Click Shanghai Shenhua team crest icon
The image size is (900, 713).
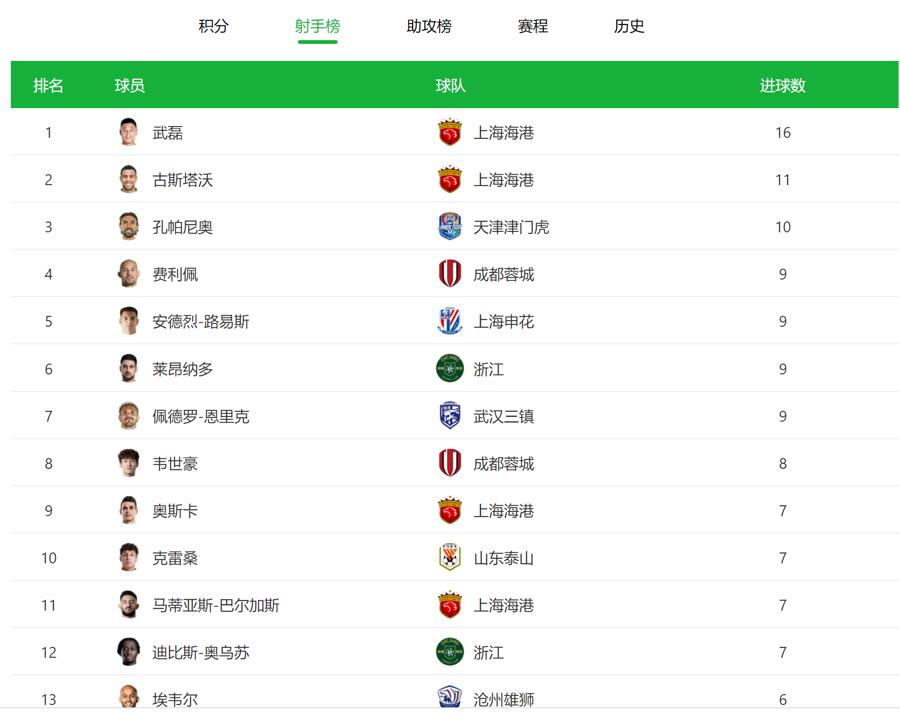(450, 321)
